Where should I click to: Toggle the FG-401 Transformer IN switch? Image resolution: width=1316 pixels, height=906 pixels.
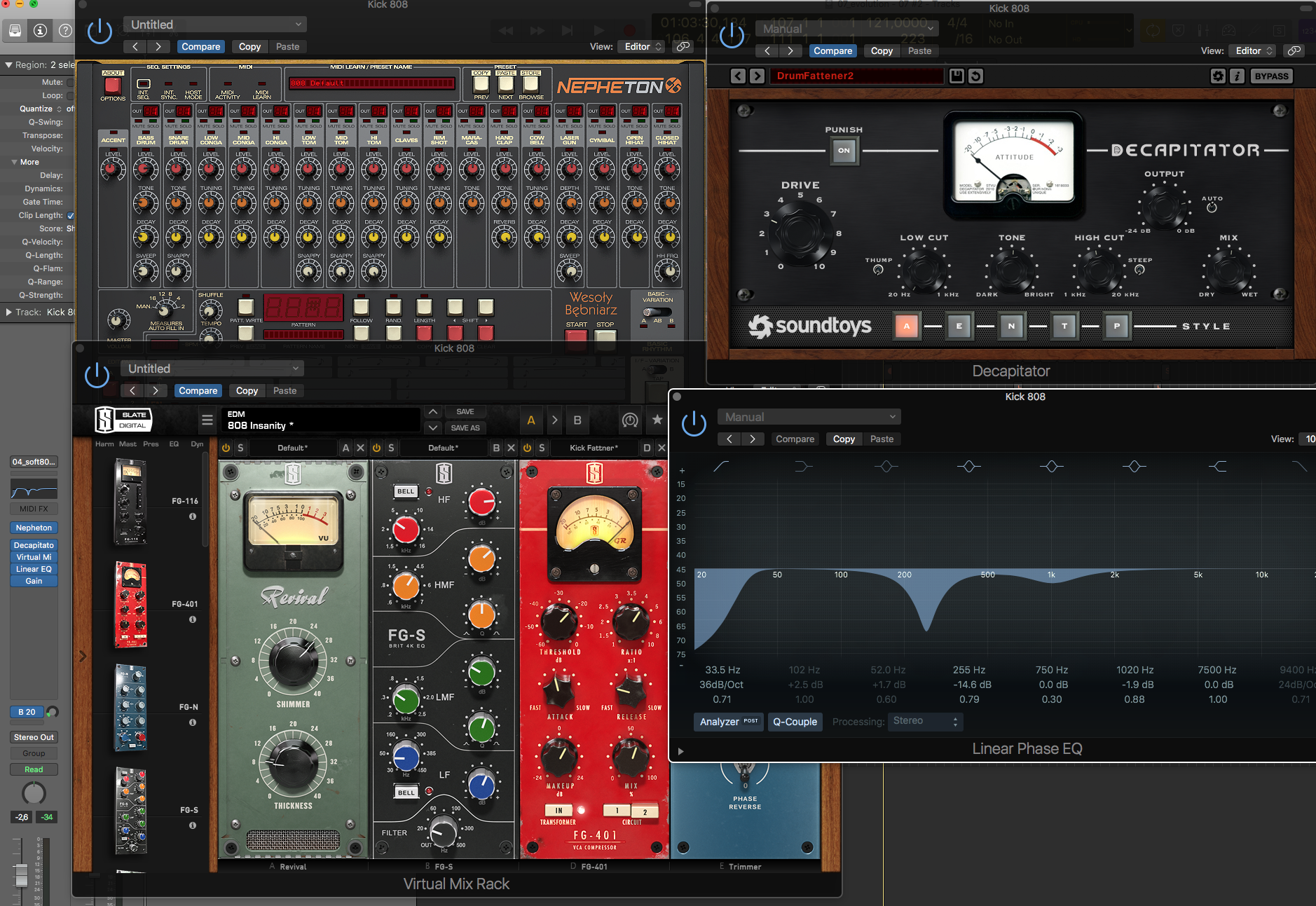pos(558,810)
